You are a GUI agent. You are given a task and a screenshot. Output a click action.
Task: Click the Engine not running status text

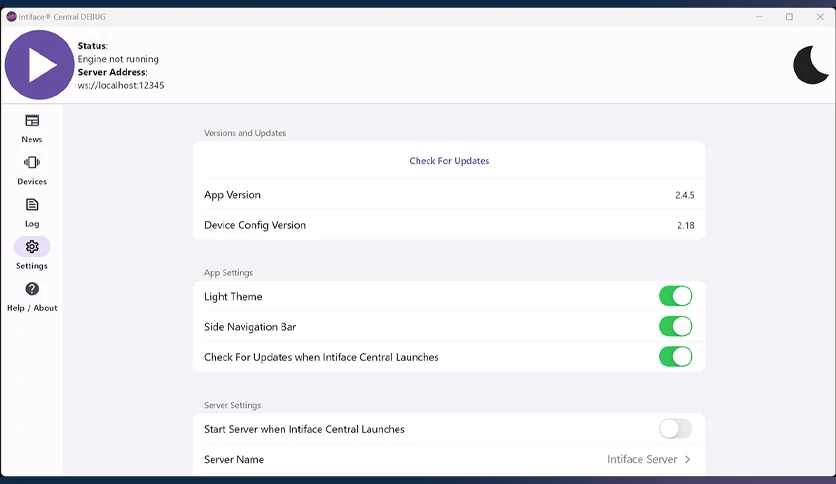click(x=118, y=59)
